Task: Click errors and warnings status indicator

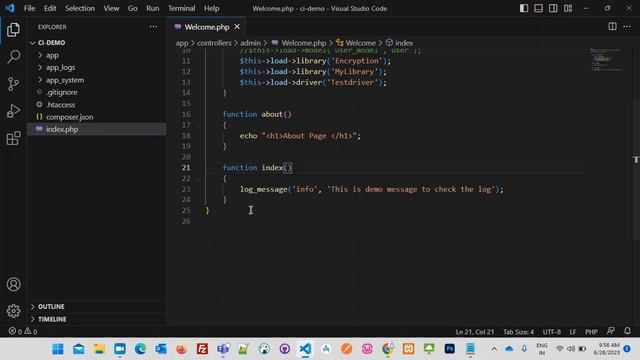Action: click(23, 331)
